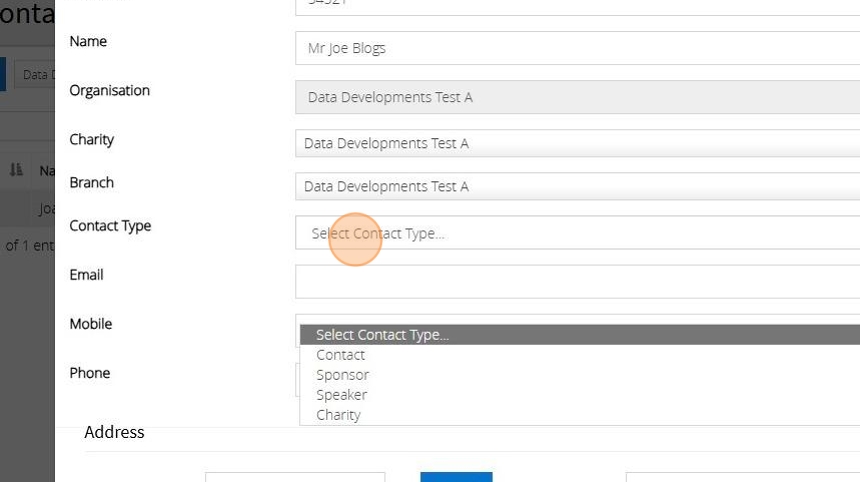Click the Phone input field
860x482 pixels.
297,380
